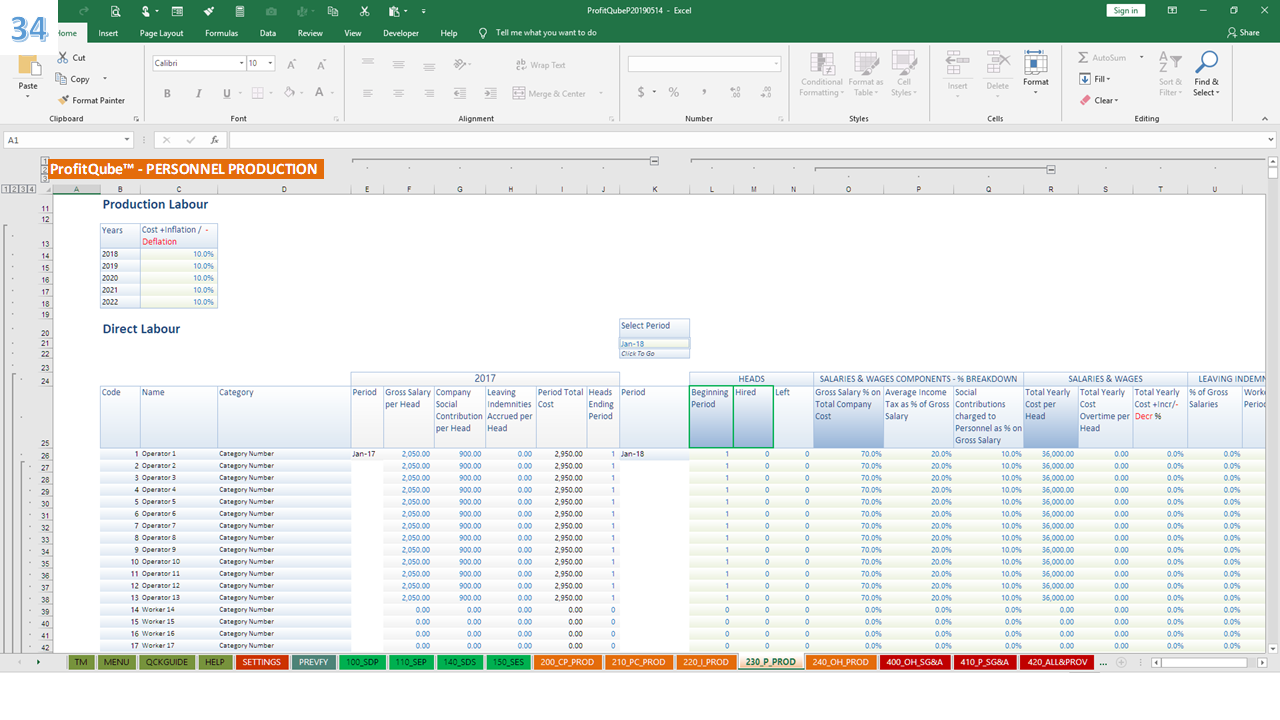Image resolution: width=1280 pixels, height=720 pixels.
Task: Click the Insert Function fx button
Action: (x=214, y=140)
